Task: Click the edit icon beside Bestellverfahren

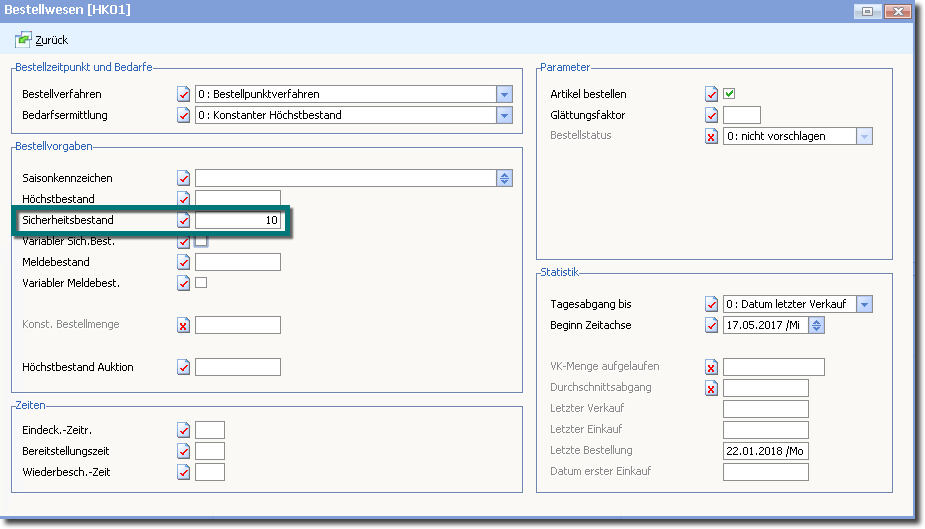Action: pyautogui.click(x=183, y=94)
